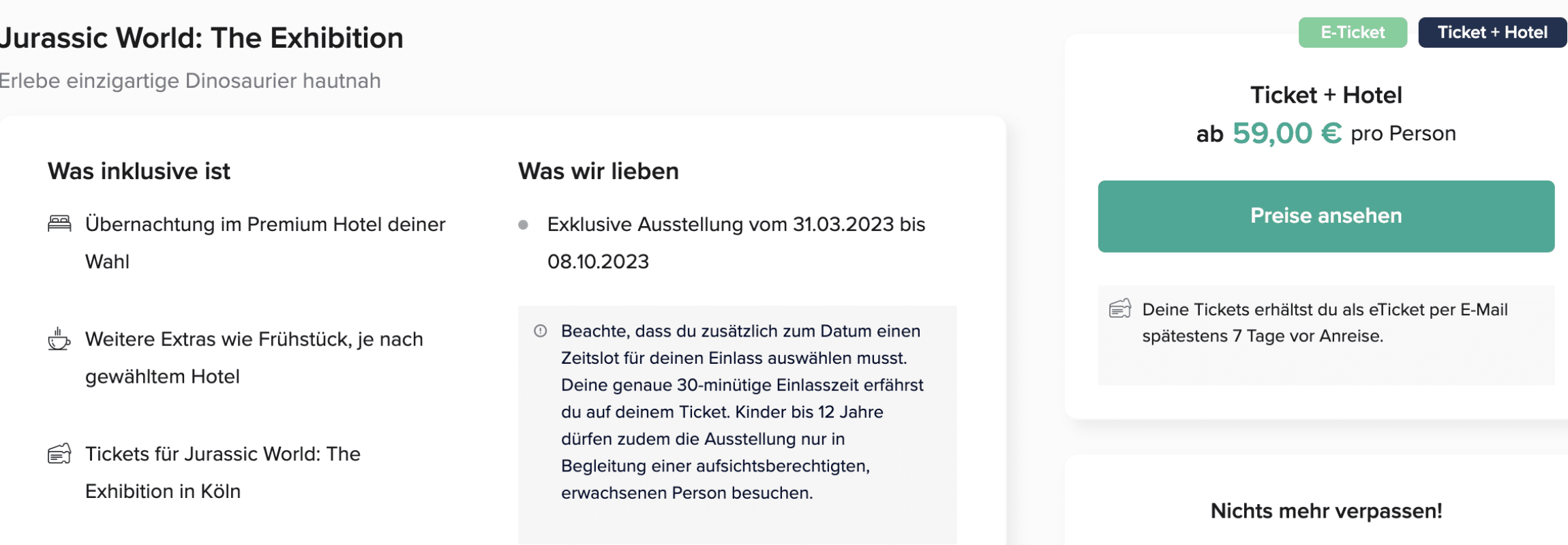Click the bed icon for hotel overnight stay
Viewport: 1568px width, 545px height.
(x=59, y=223)
